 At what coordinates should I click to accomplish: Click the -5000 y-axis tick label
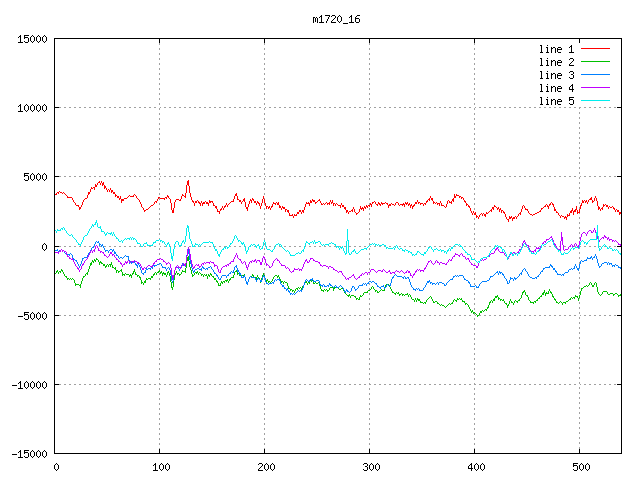pos(32,316)
